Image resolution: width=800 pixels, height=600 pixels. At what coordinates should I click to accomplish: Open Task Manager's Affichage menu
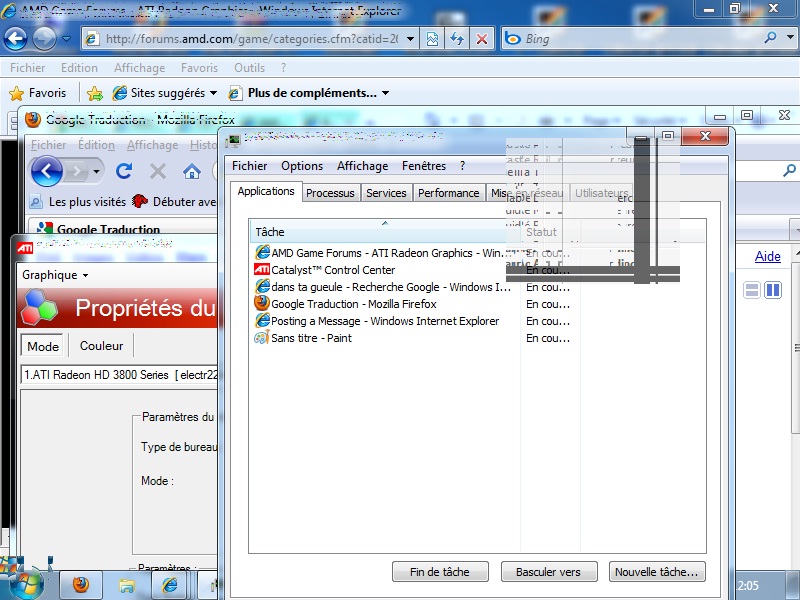click(x=363, y=166)
